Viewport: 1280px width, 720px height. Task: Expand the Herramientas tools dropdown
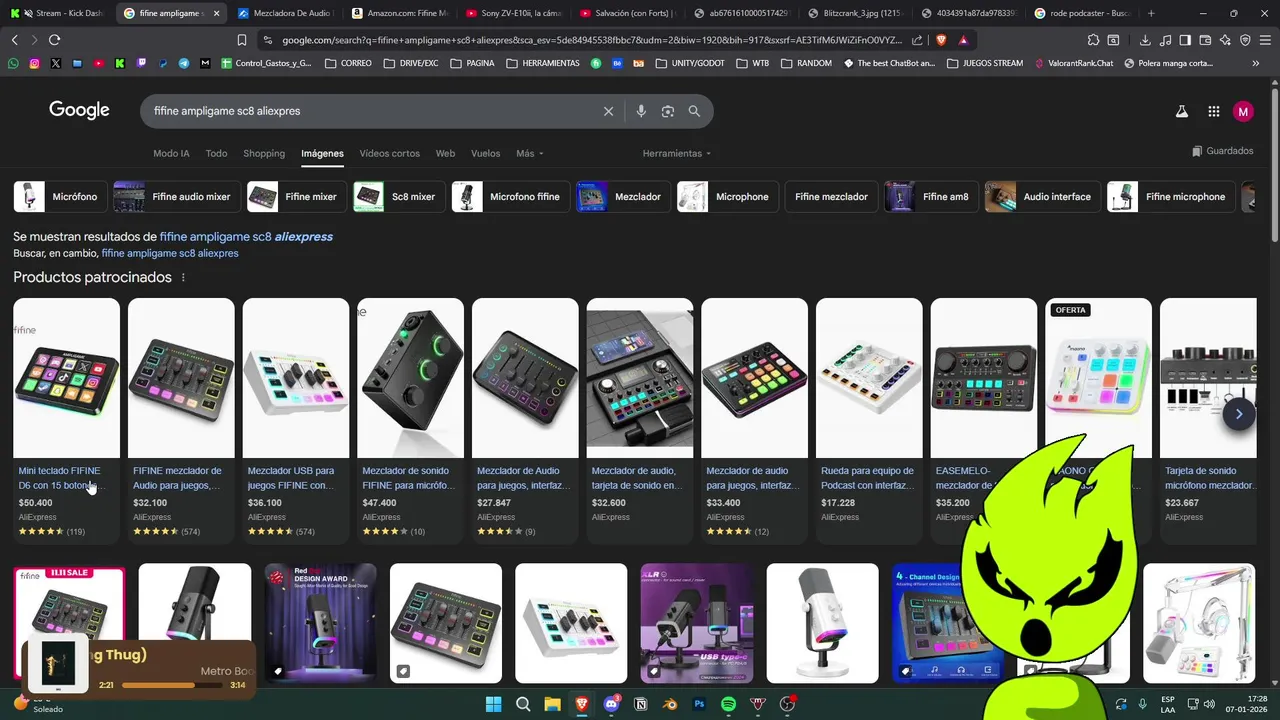click(677, 154)
